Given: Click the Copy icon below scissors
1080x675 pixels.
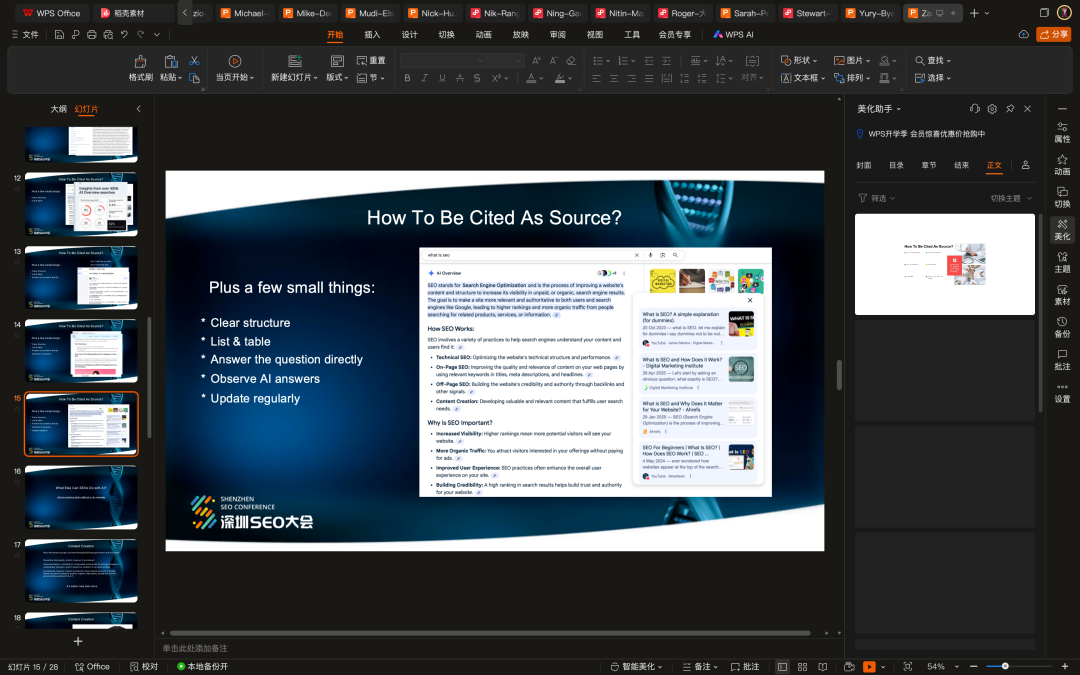Looking at the screenshot, I should pyautogui.click(x=194, y=78).
